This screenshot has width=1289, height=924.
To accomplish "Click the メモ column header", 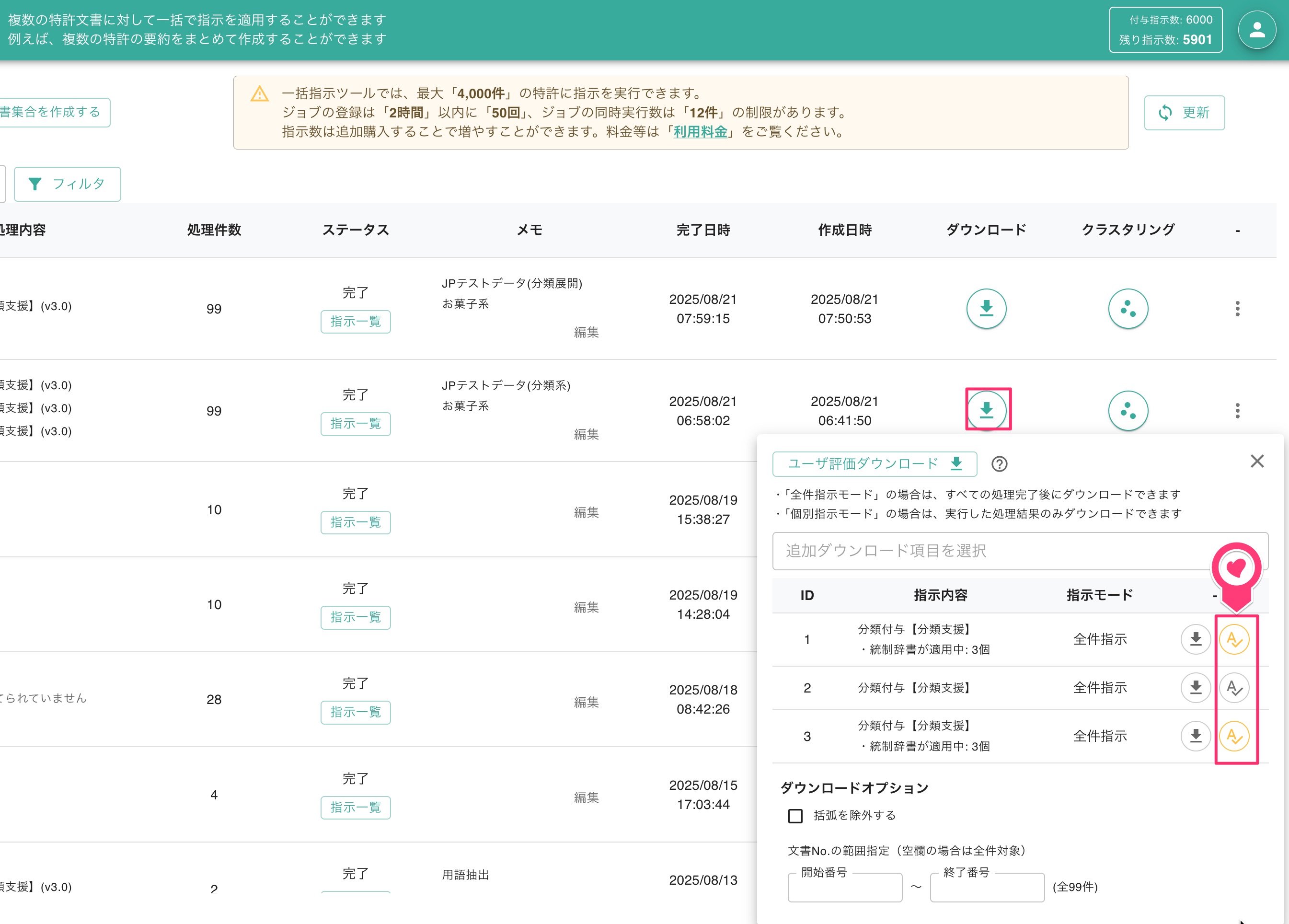I will [x=529, y=230].
